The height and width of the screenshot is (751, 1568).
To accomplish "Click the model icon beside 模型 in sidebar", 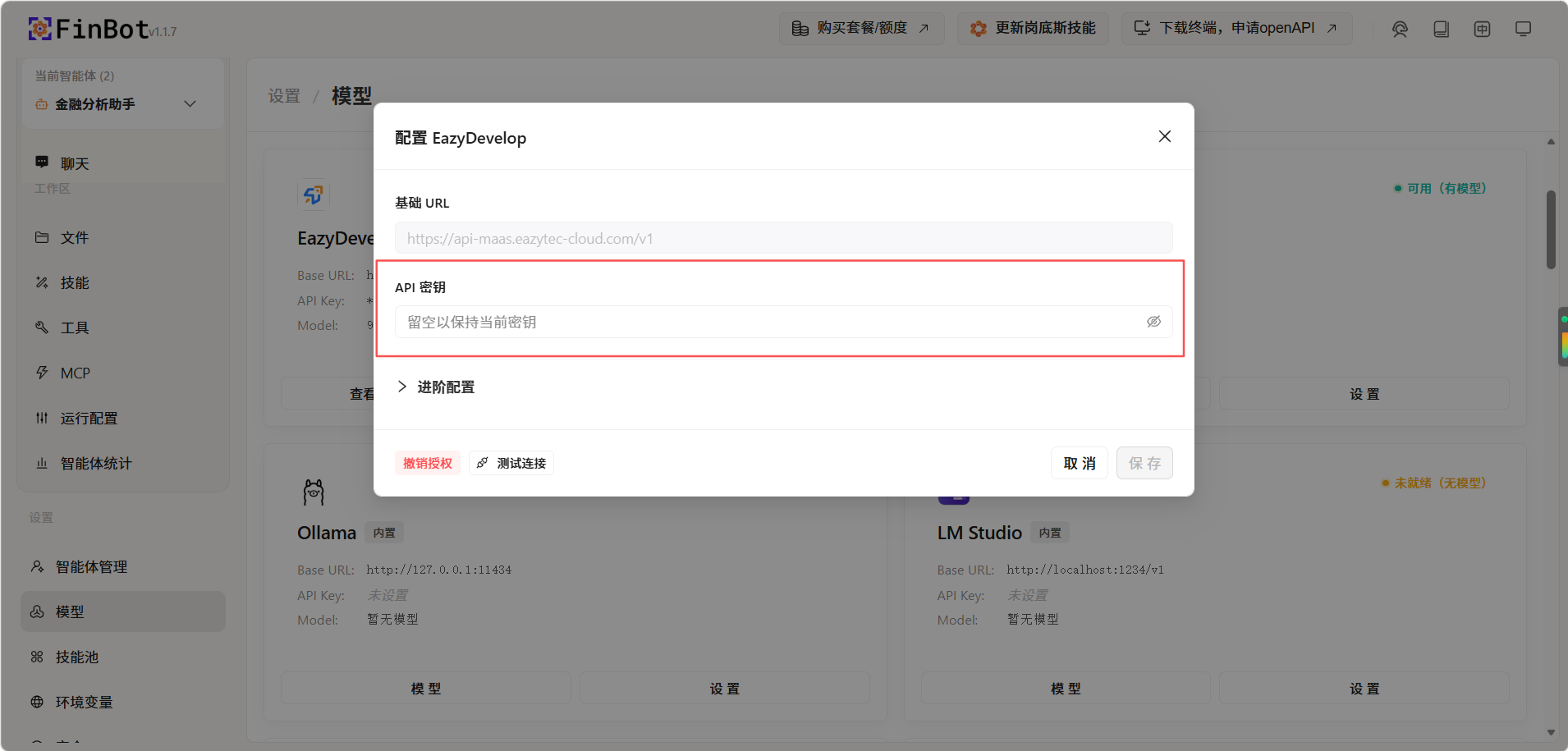I will (37, 611).
